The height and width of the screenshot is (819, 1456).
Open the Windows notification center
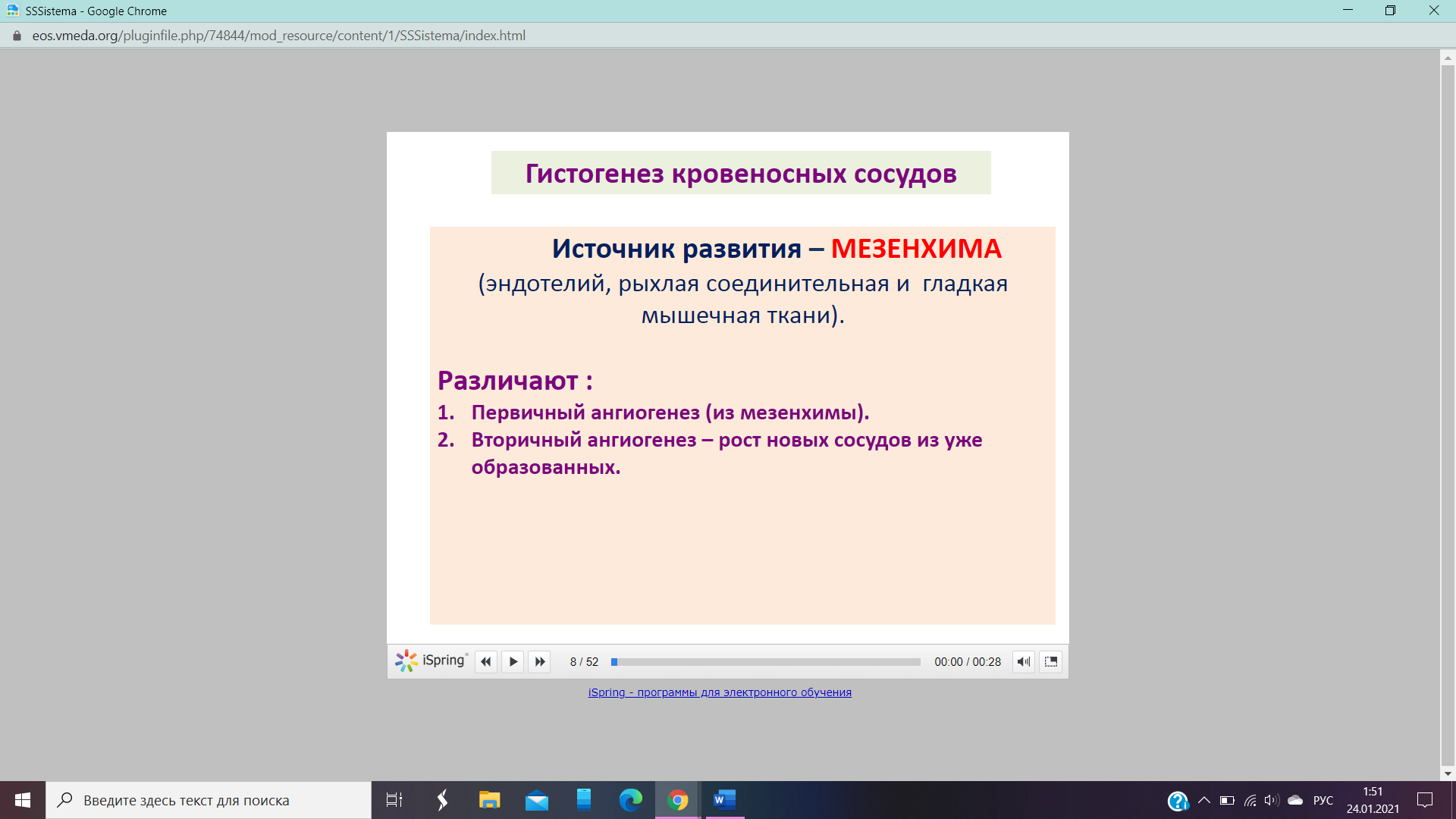1425,800
